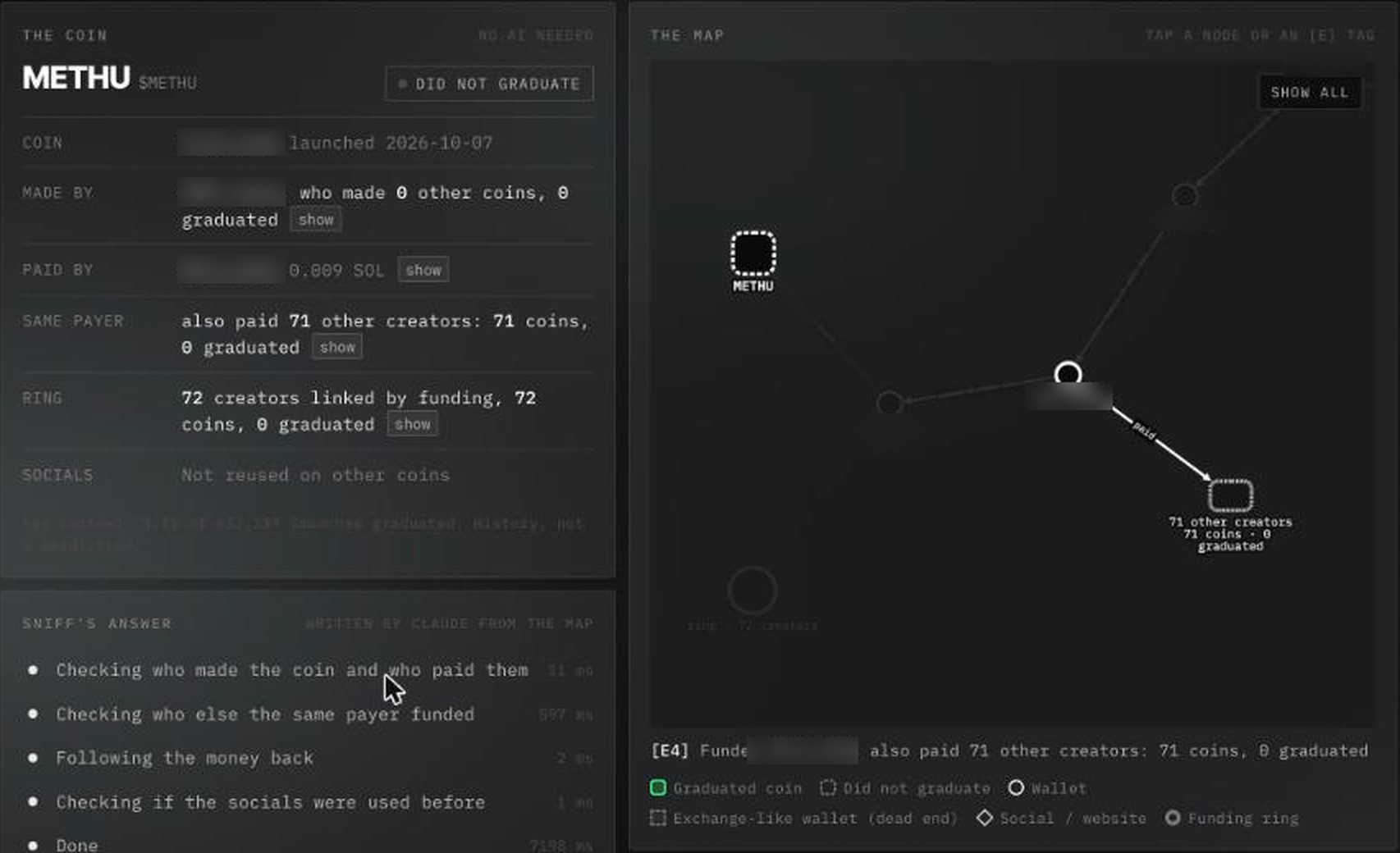Screen dimensions: 1400x853
Task: Select the dim wallet node near top right
Action: pos(1184,196)
